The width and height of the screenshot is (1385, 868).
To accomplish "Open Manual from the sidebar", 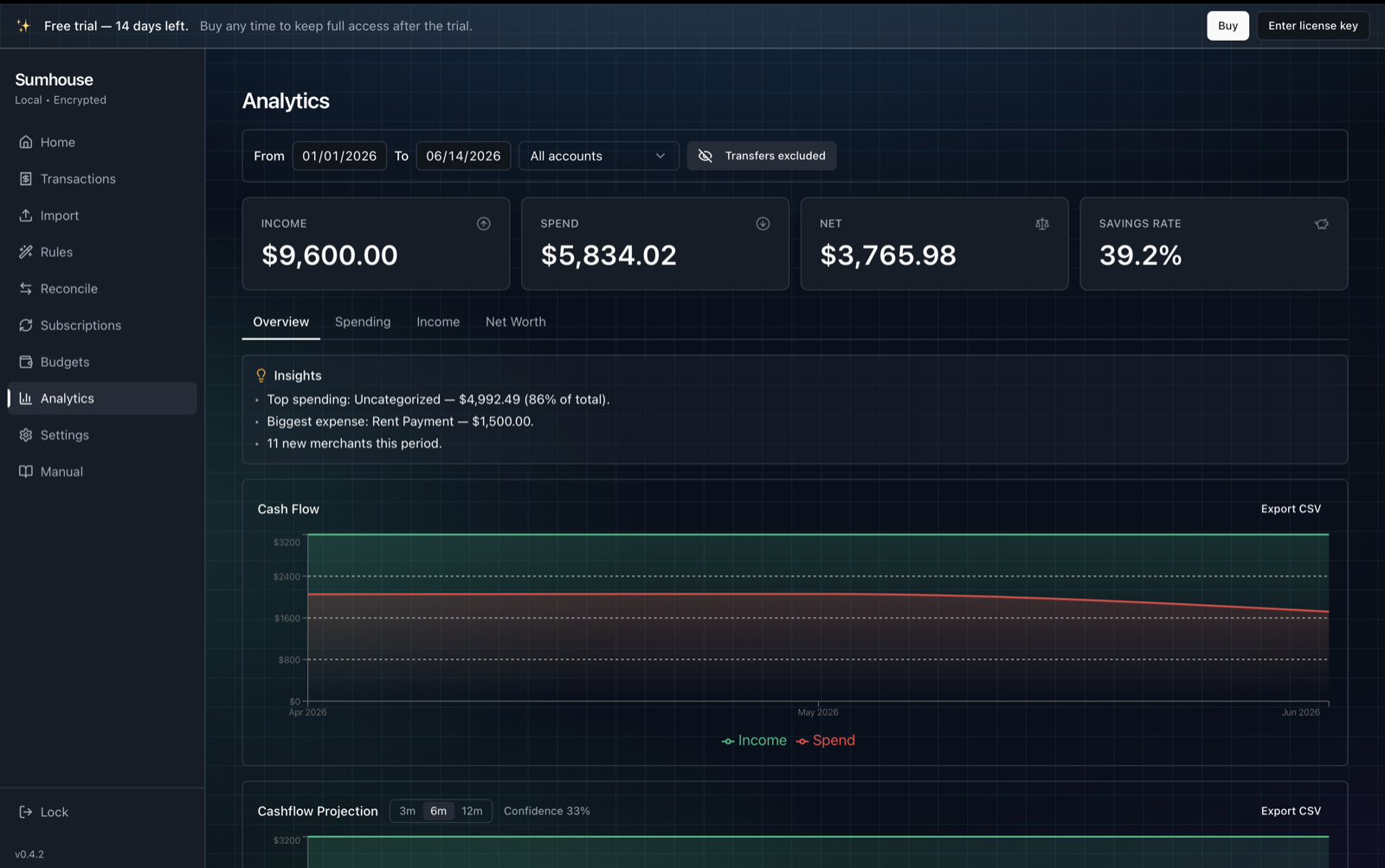I will click(x=102, y=472).
